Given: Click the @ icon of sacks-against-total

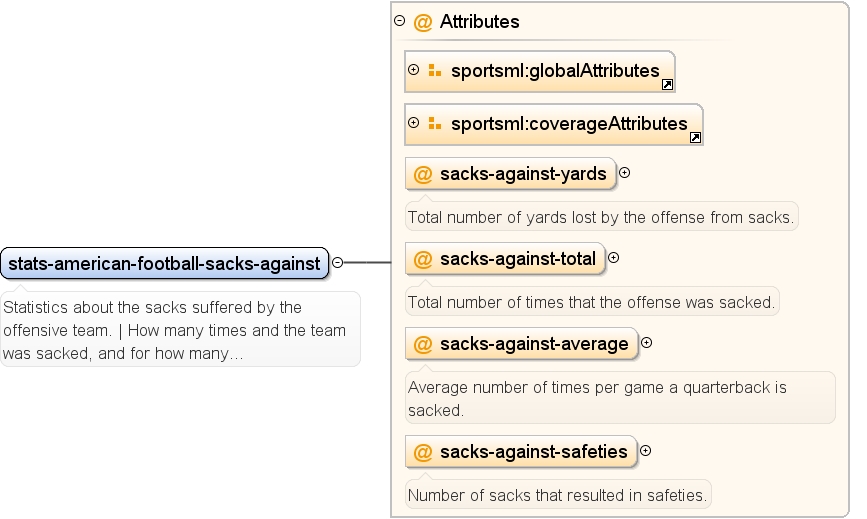Looking at the screenshot, I should (423, 259).
